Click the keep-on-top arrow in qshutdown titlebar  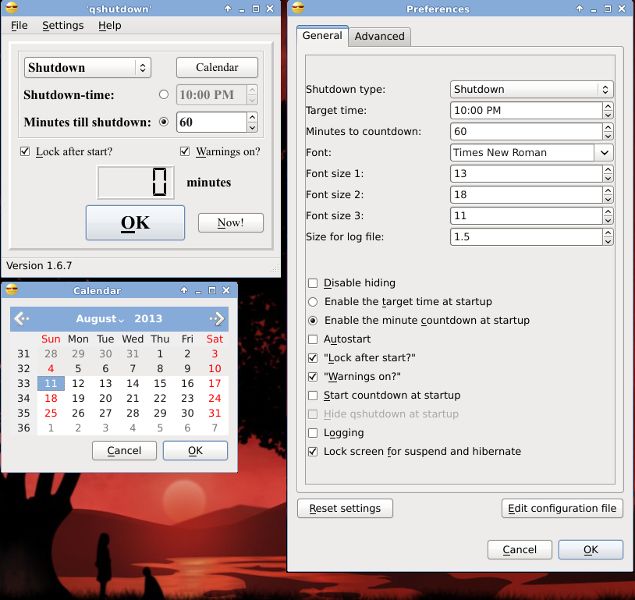tap(228, 9)
